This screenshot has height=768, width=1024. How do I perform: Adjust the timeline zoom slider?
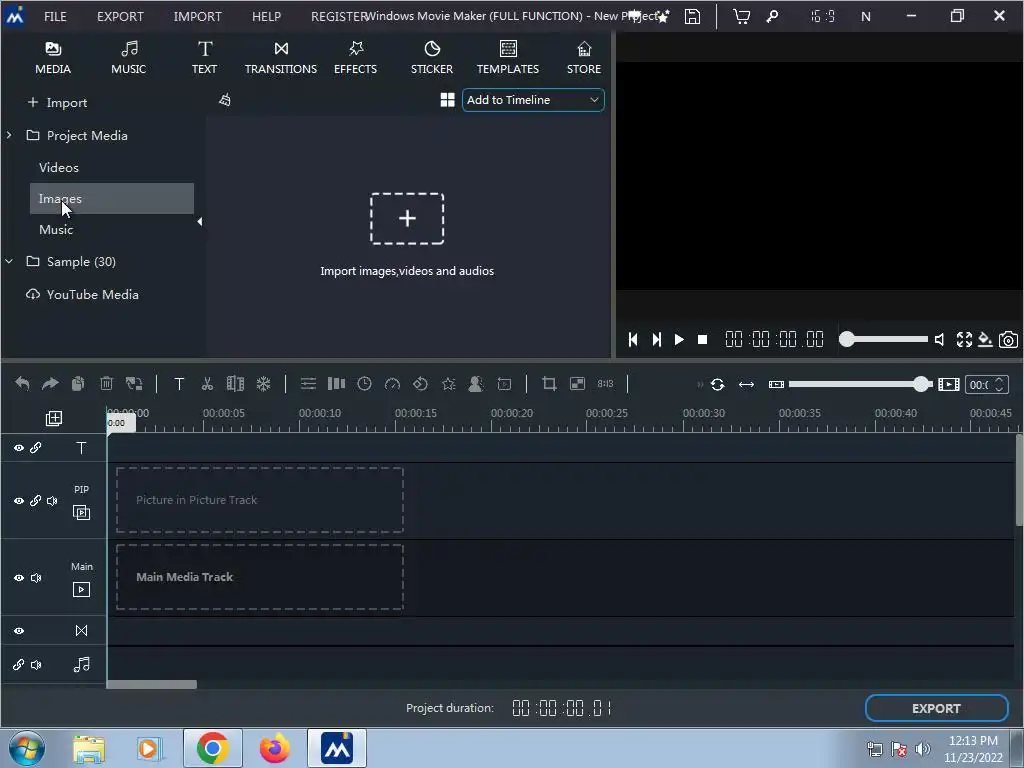click(x=861, y=384)
